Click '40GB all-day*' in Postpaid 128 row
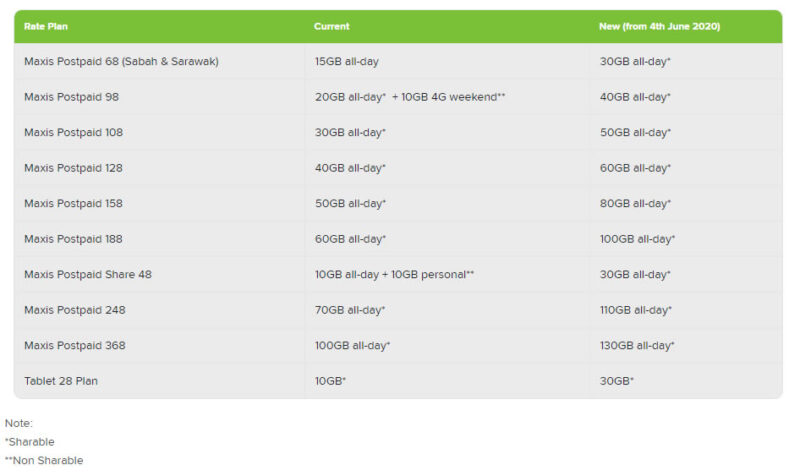Viewport: 800px width, 476px height. click(x=350, y=168)
